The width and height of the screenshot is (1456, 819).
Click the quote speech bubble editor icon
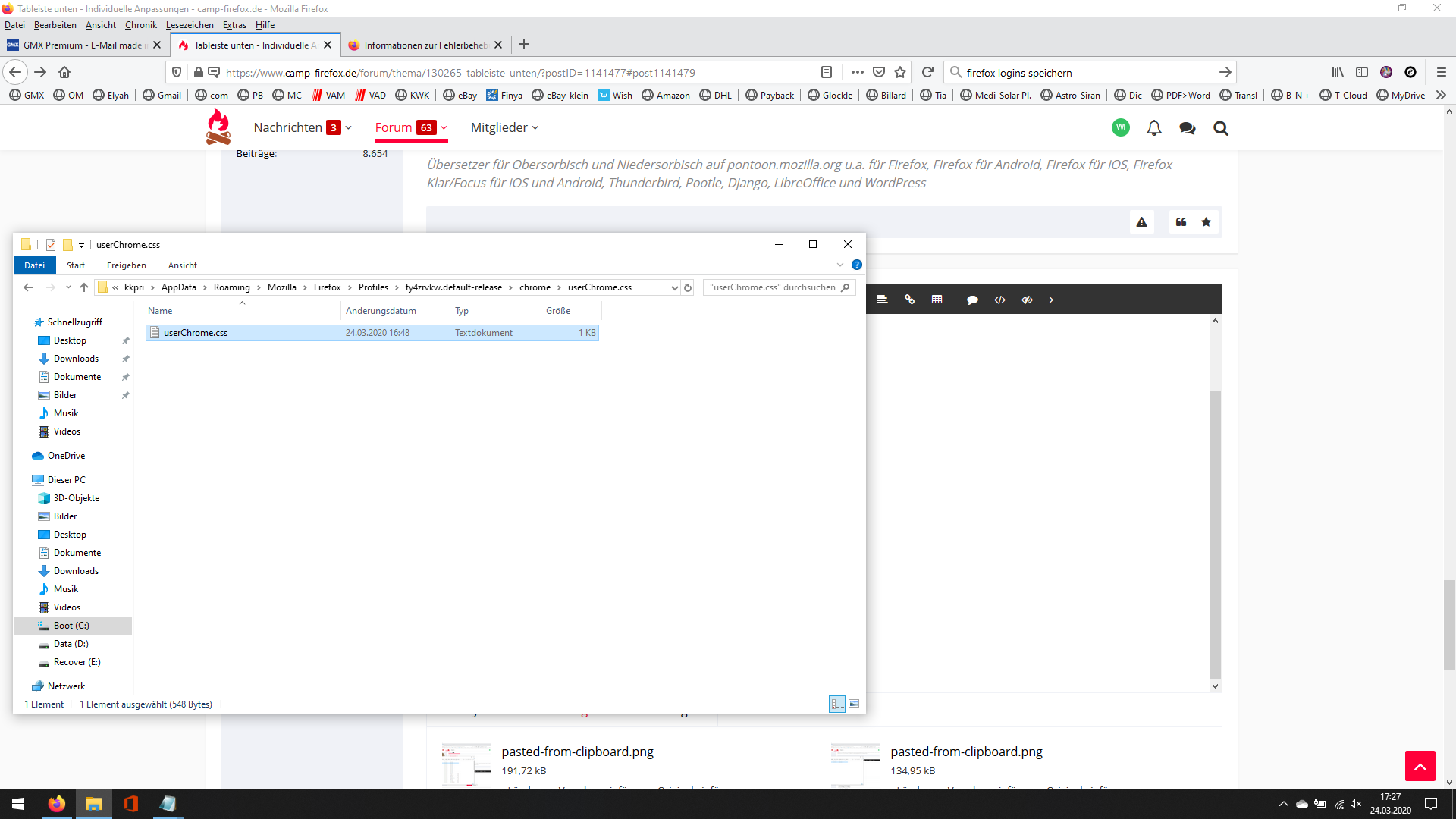point(972,300)
